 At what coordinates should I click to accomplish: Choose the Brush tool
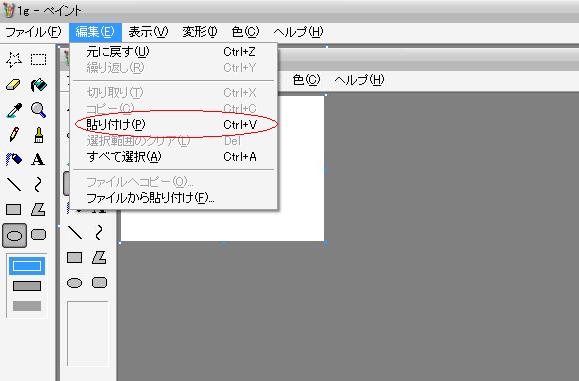38,135
